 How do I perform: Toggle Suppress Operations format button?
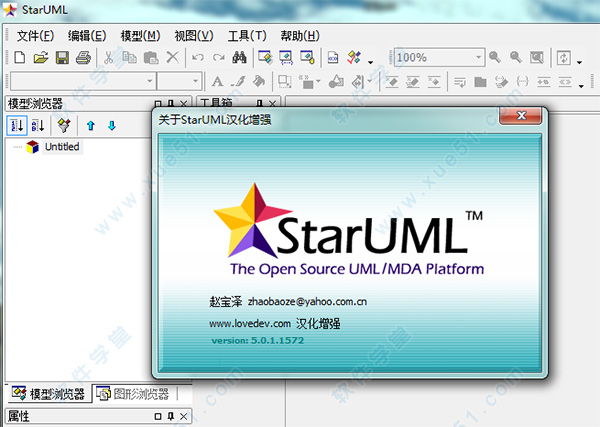[412, 81]
